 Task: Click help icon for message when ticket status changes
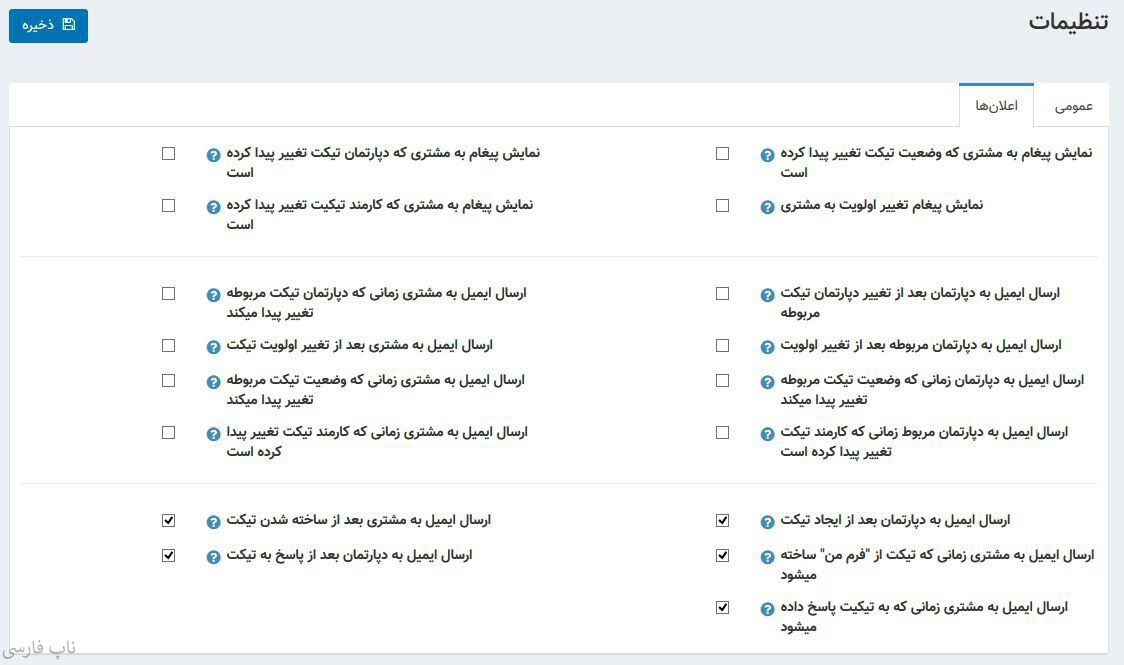click(x=767, y=155)
